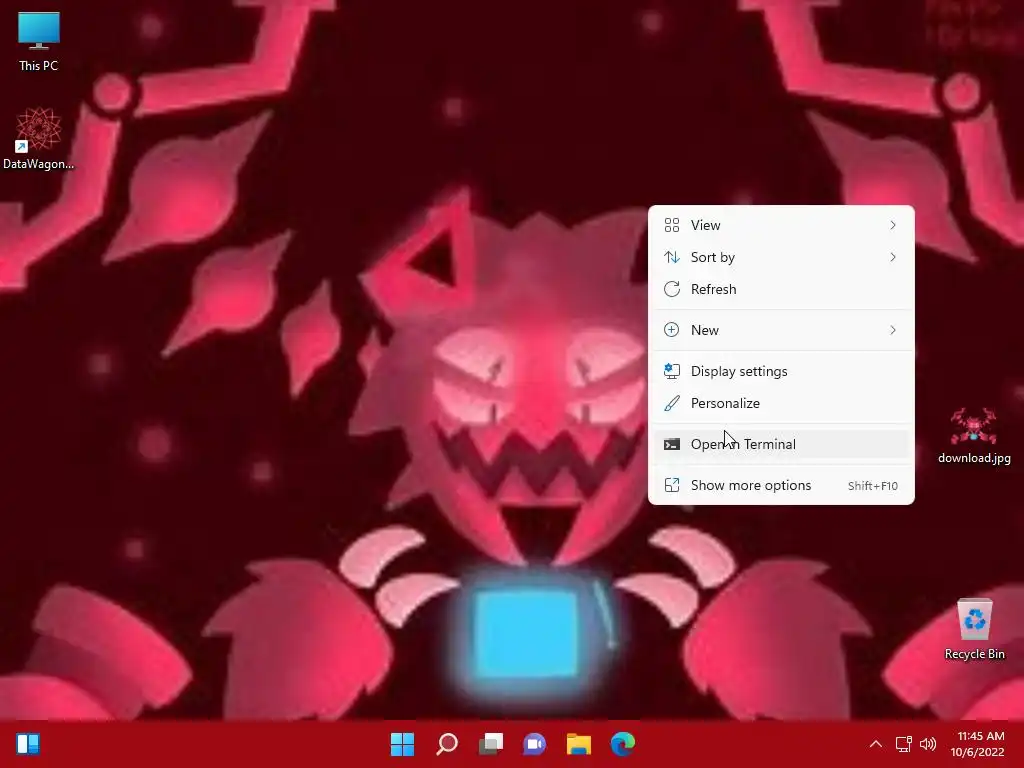Screen dimensions: 1024x768
Task: Open Task View from the taskbar
Action: tap(491, 744)
